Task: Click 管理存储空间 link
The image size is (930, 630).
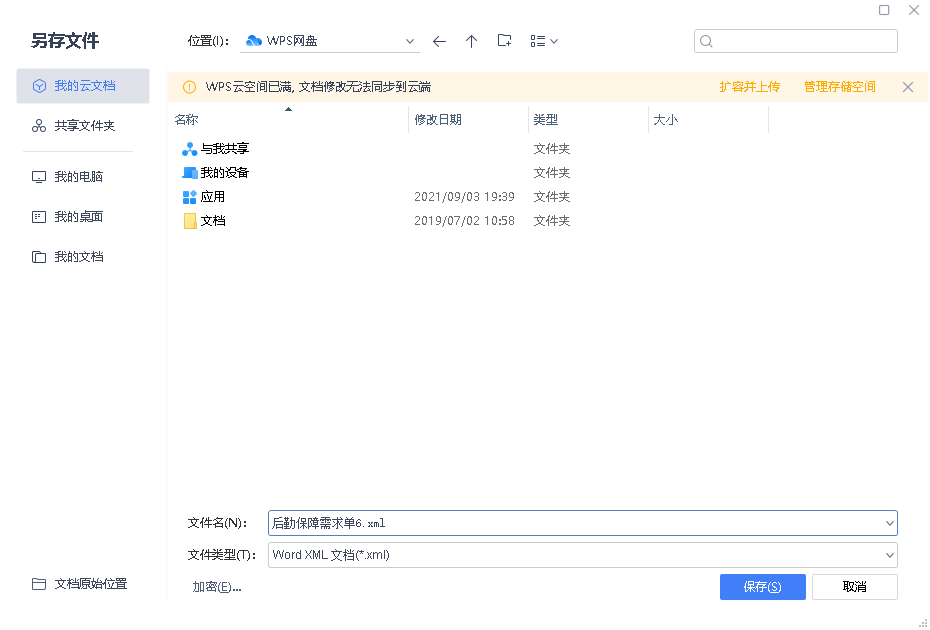Action: point(839,87)
